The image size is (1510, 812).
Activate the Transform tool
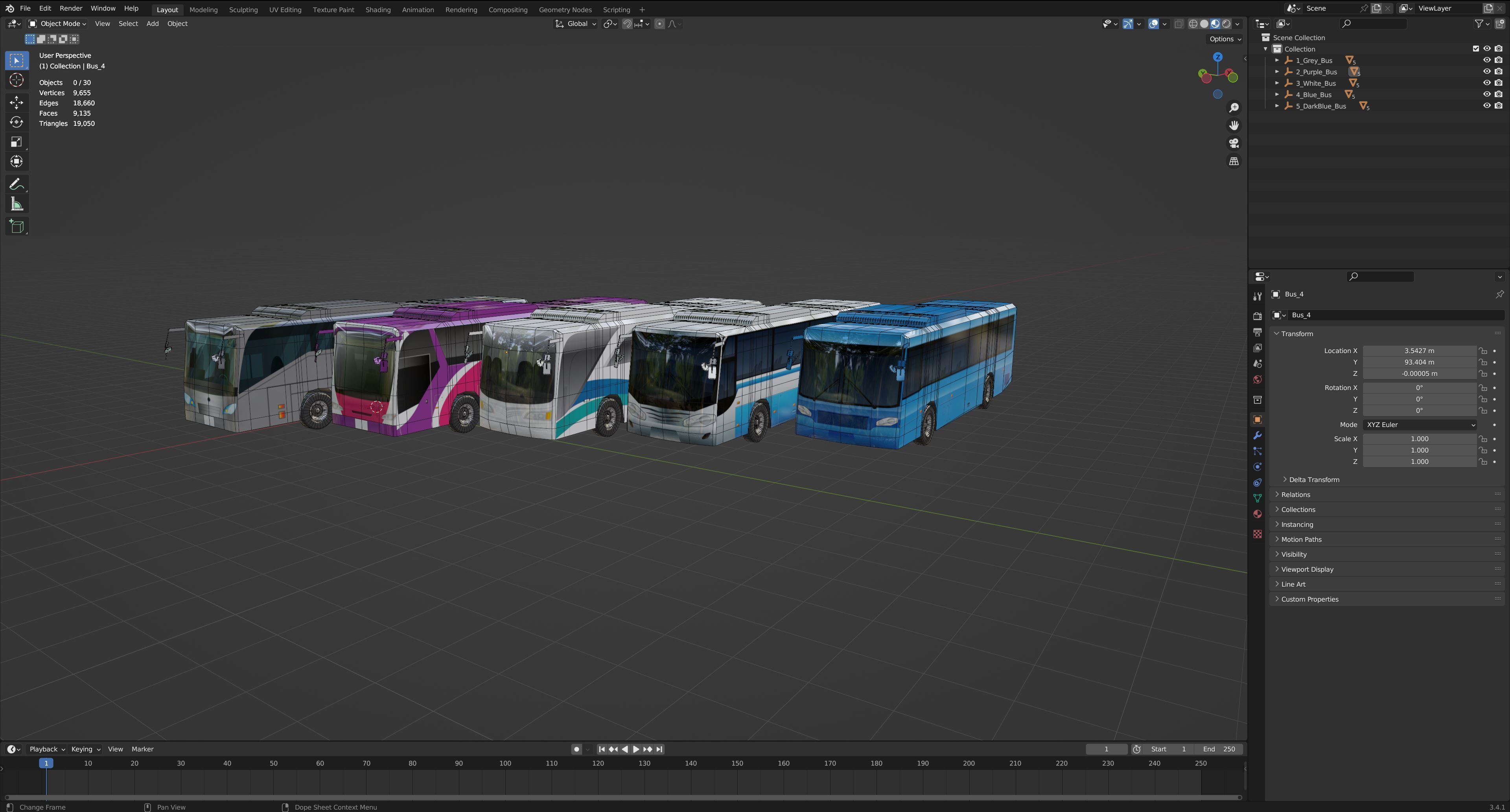(x=17, y=161)
